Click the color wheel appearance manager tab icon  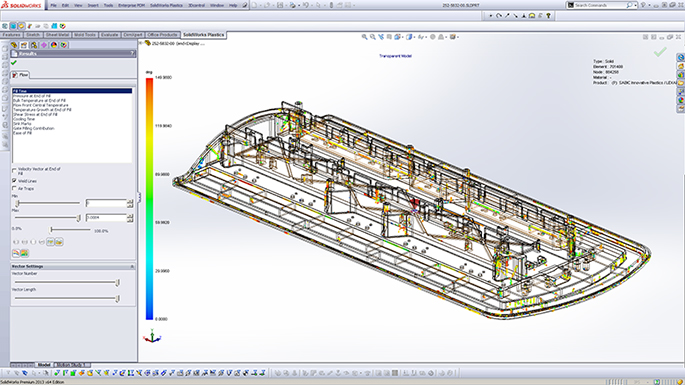click(x=54, y=45)
